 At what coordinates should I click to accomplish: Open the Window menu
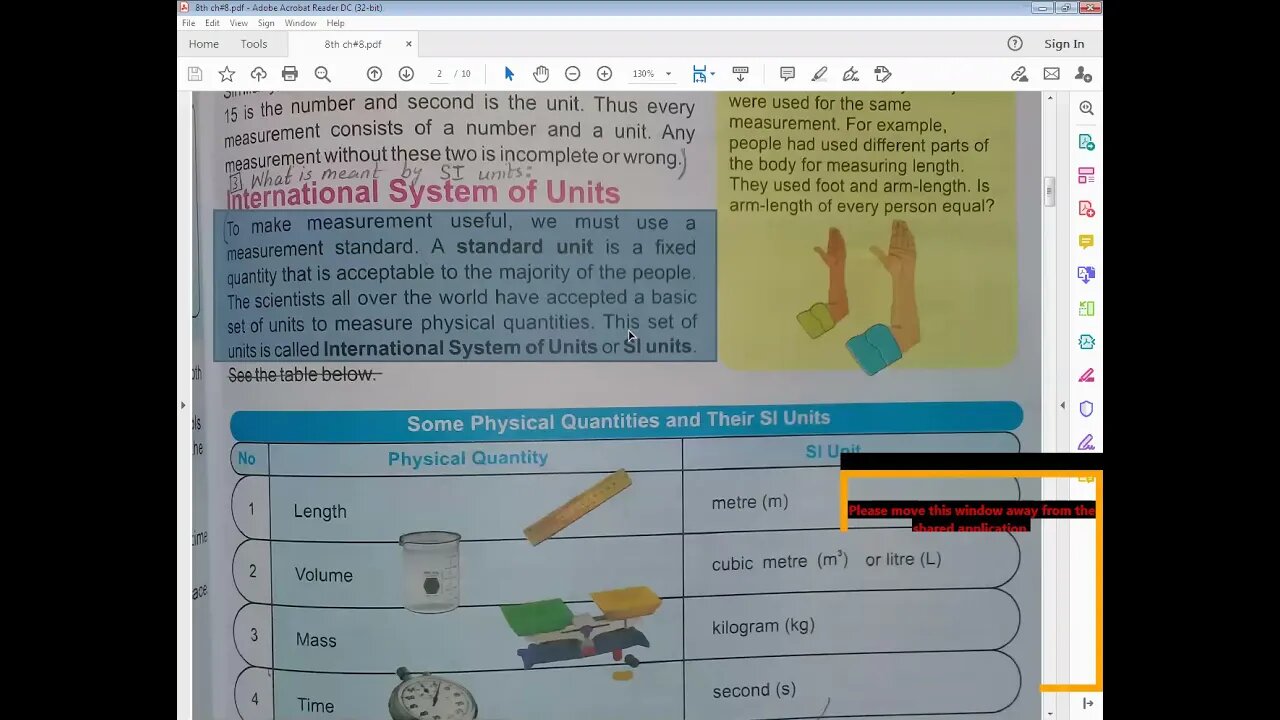tap(300, 23)
